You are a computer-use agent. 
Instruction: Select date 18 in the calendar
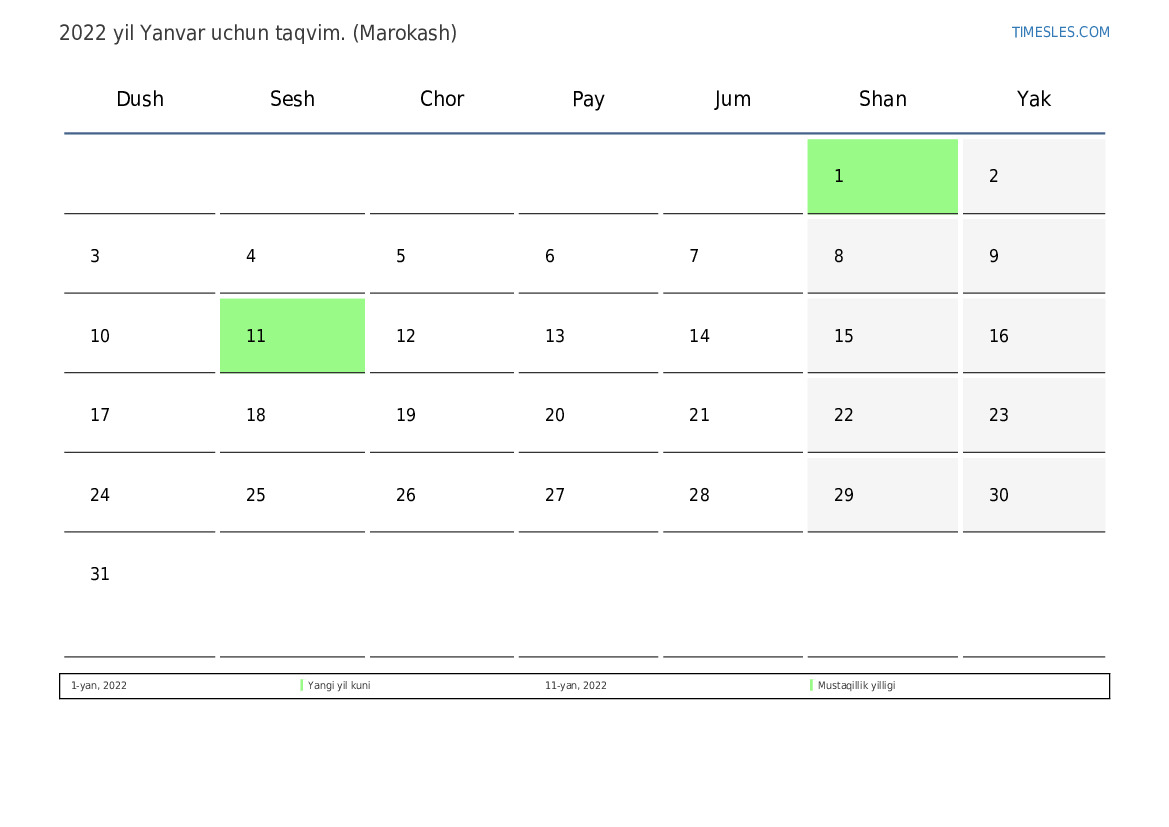click(292, 415)
